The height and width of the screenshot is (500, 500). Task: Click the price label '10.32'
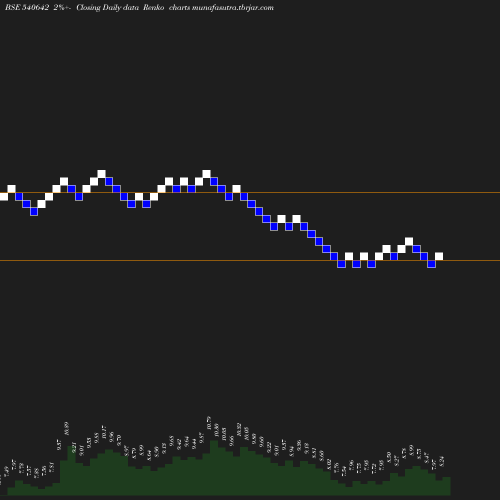click(239, 429)
